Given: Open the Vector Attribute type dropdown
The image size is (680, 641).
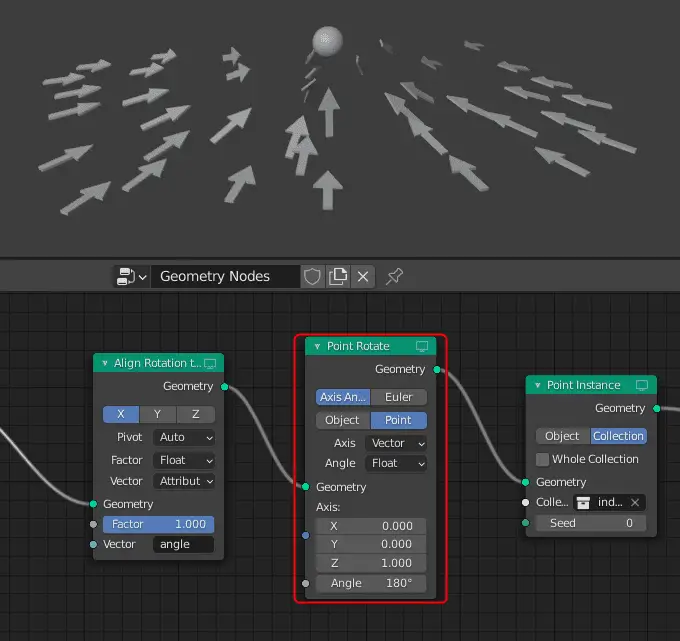Looking at the screenshot, I should click(x=184, y=481).
